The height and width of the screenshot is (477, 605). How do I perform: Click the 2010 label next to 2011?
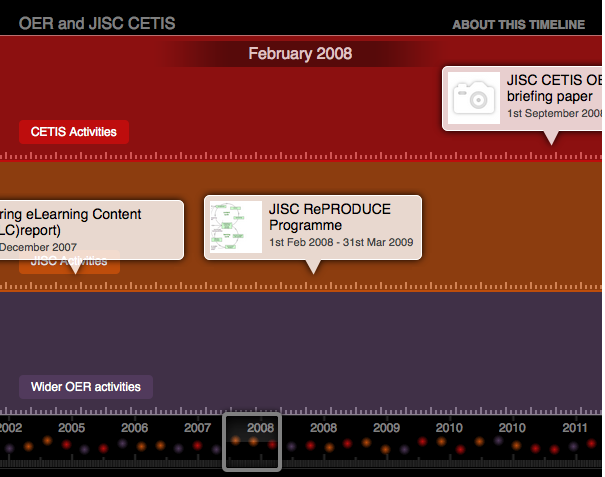pos(512,428)
